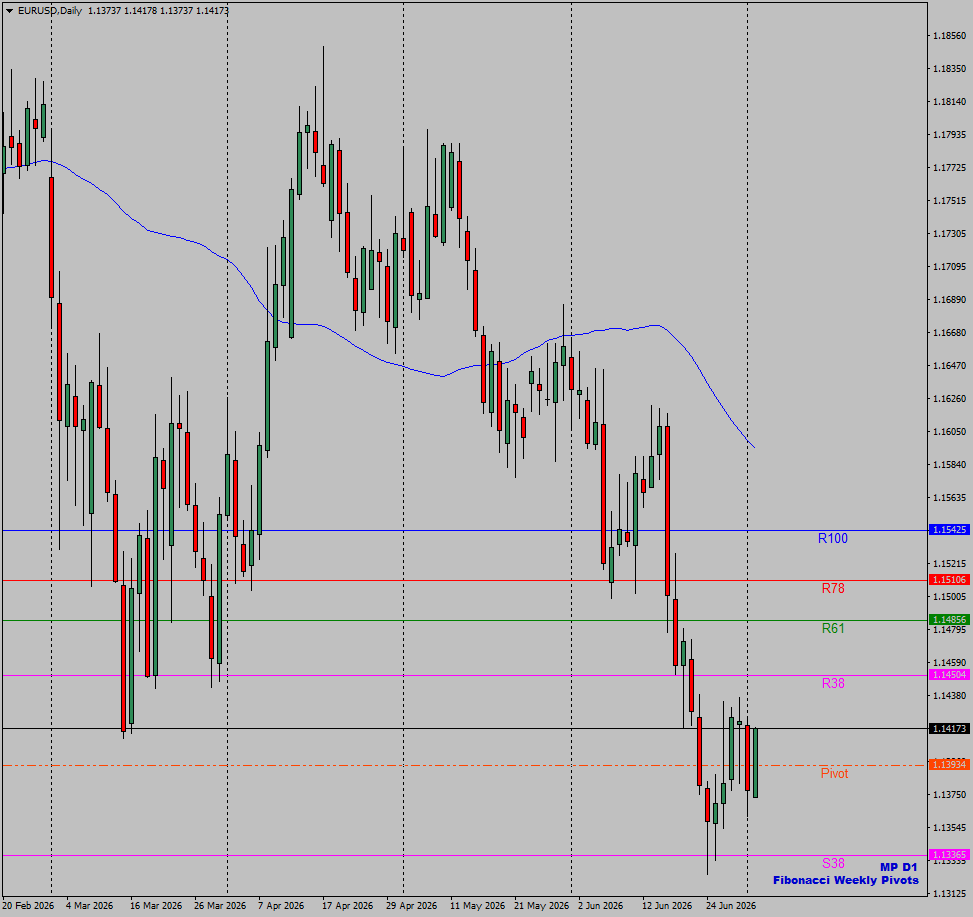Click the 11 May 2026 date label
Screen dimensions: 973x917
477,906
